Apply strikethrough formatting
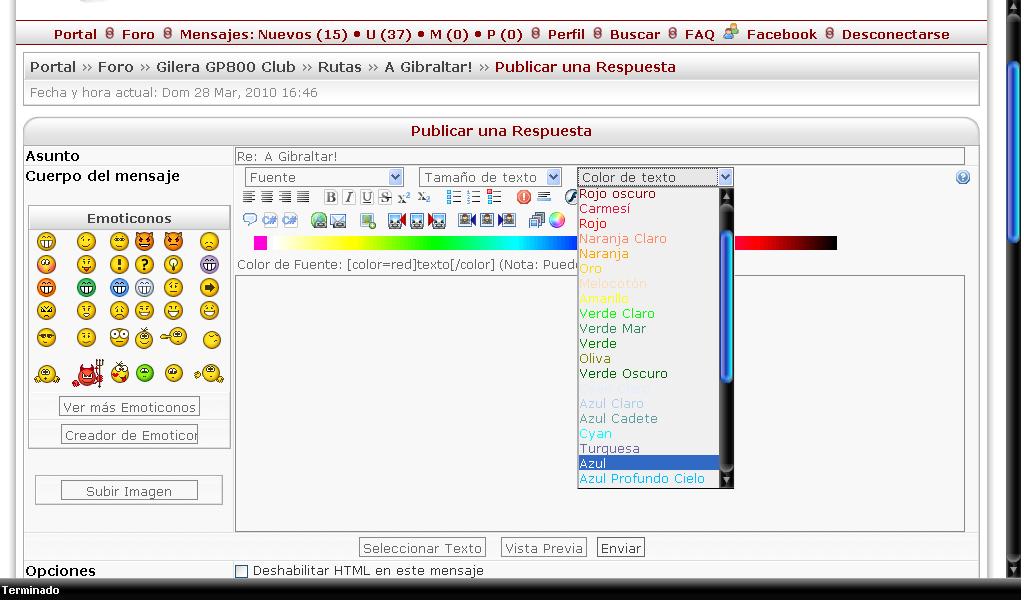The width and height of the screenshot is (1024, 600). pyautogui.click(x=385, y=198)
